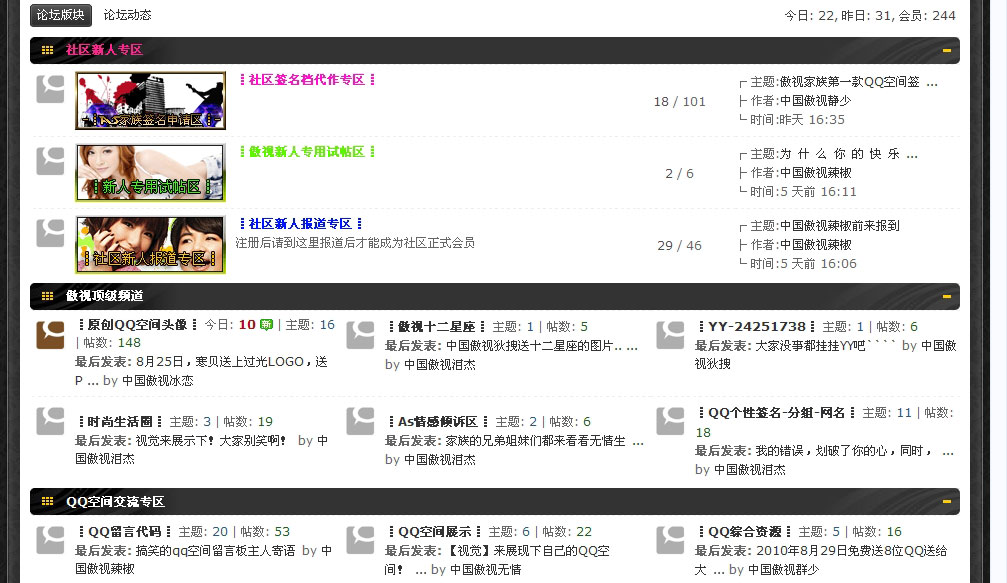This screenshot has height=583, width=1007.
Task: Open the 社区签名档代作专区 forum
Action: coord(307,80)
